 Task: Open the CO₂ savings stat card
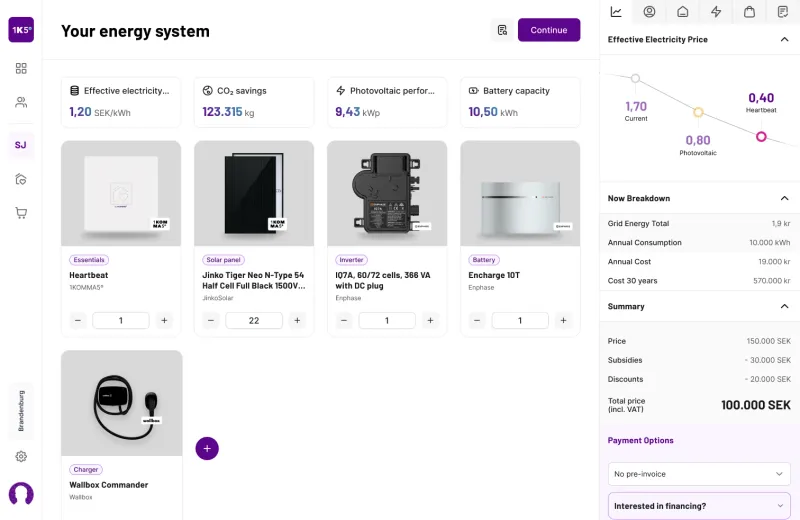coord(254,102)
